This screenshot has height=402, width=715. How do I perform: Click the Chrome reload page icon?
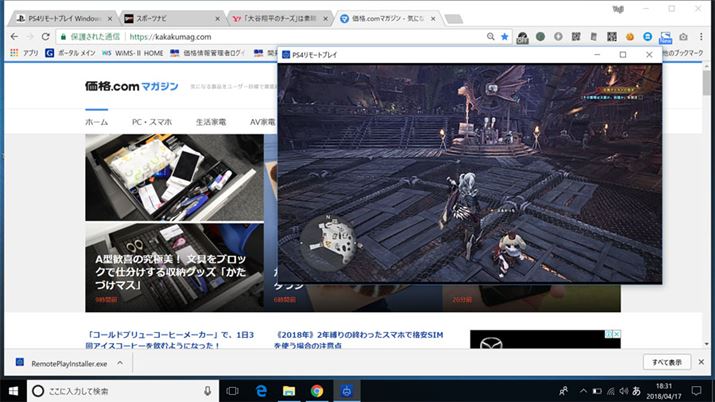[50, 37]
